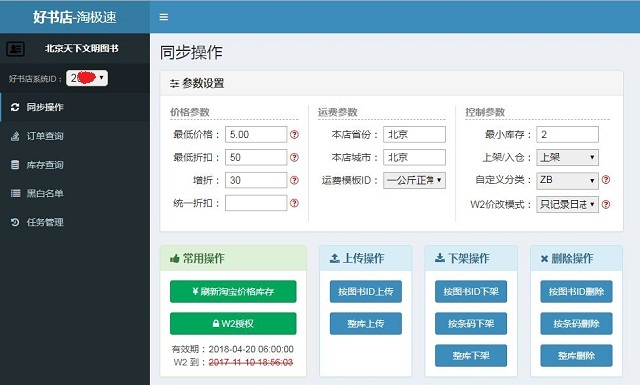This screenshot has height=385, width=640.
Task: Click W2授权 green button
Action: pyautogui.click(x=233, y=323)
